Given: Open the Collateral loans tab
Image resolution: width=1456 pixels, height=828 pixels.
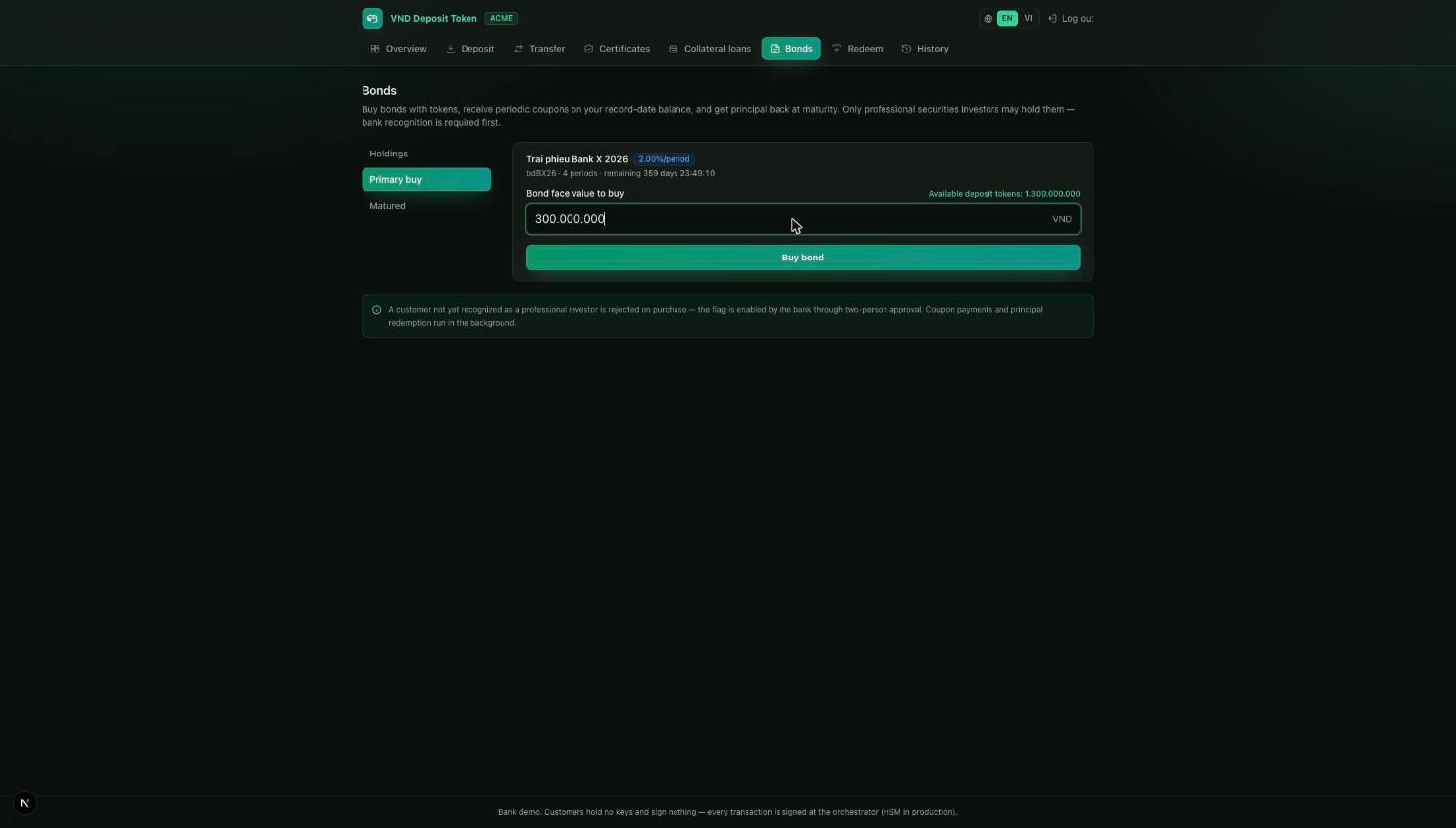Looking at the screenshot, I should click(x=709, y=49).
